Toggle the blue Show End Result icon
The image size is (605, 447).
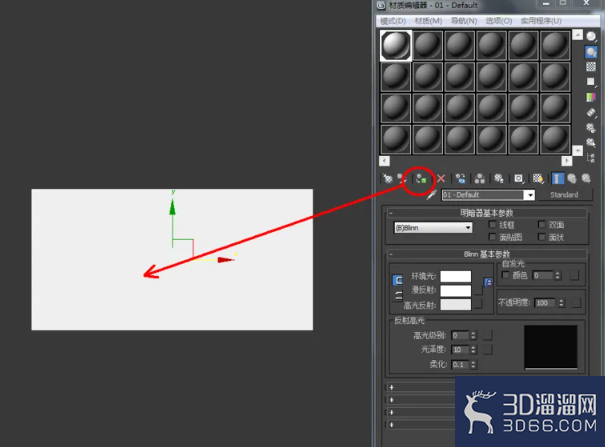[557, 179]
